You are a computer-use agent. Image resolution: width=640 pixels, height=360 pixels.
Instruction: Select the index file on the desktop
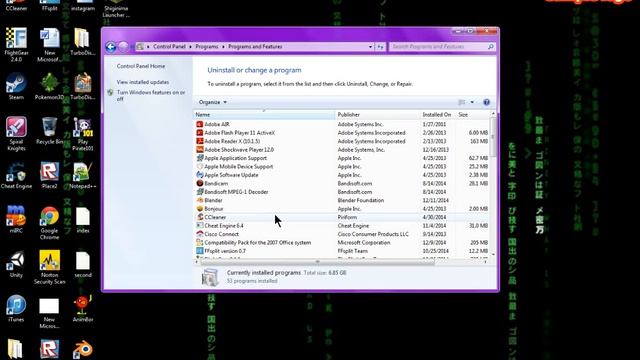click(83, 220)
